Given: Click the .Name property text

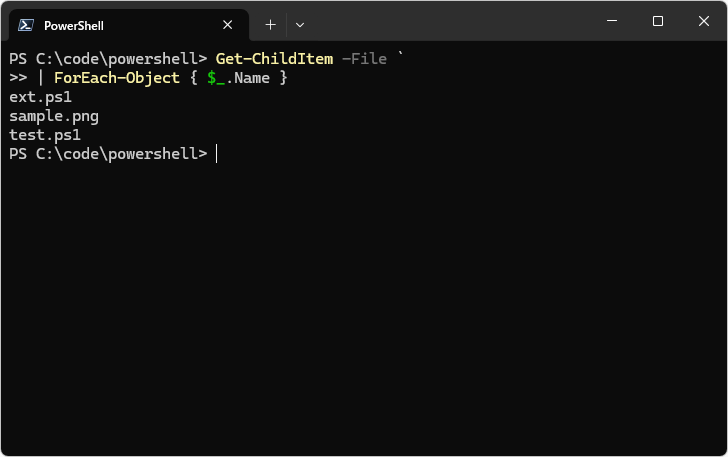Looking at the screenshot, I should pos(248,78).
